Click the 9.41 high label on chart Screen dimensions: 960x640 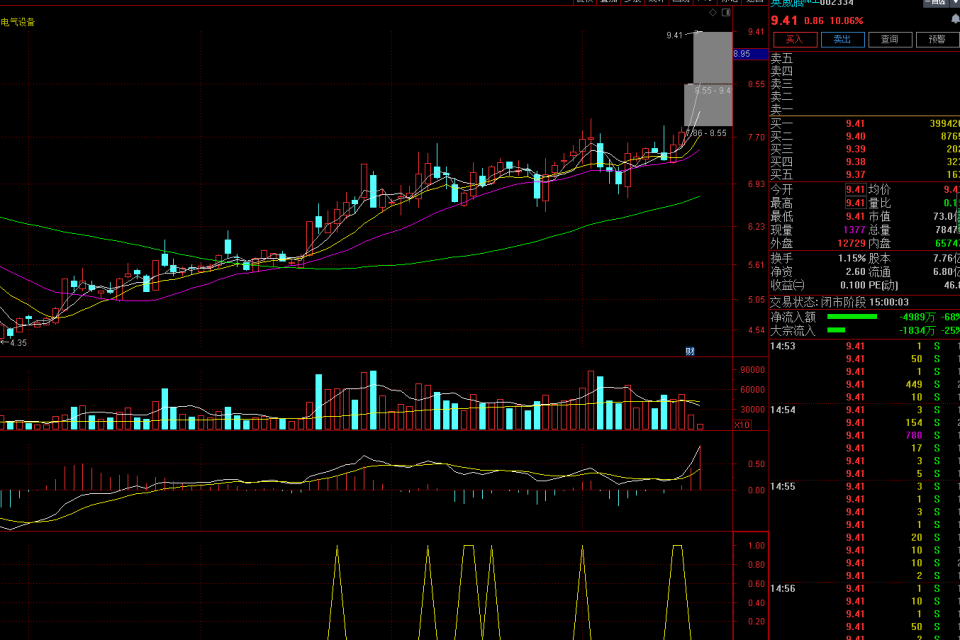[x=674, y=36]
